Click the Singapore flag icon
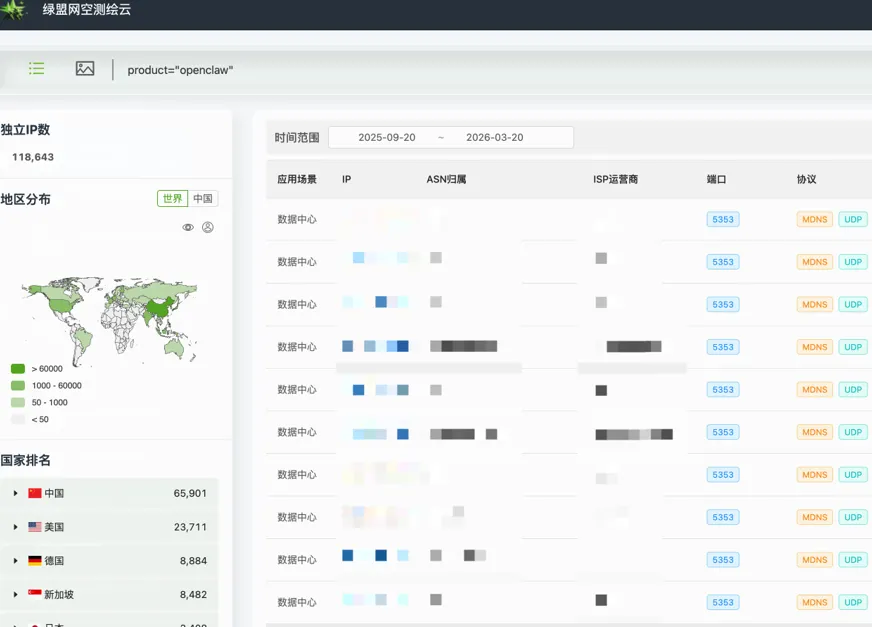Image resolution: width=872 pixels, height=627 pixels. (35, 594)
